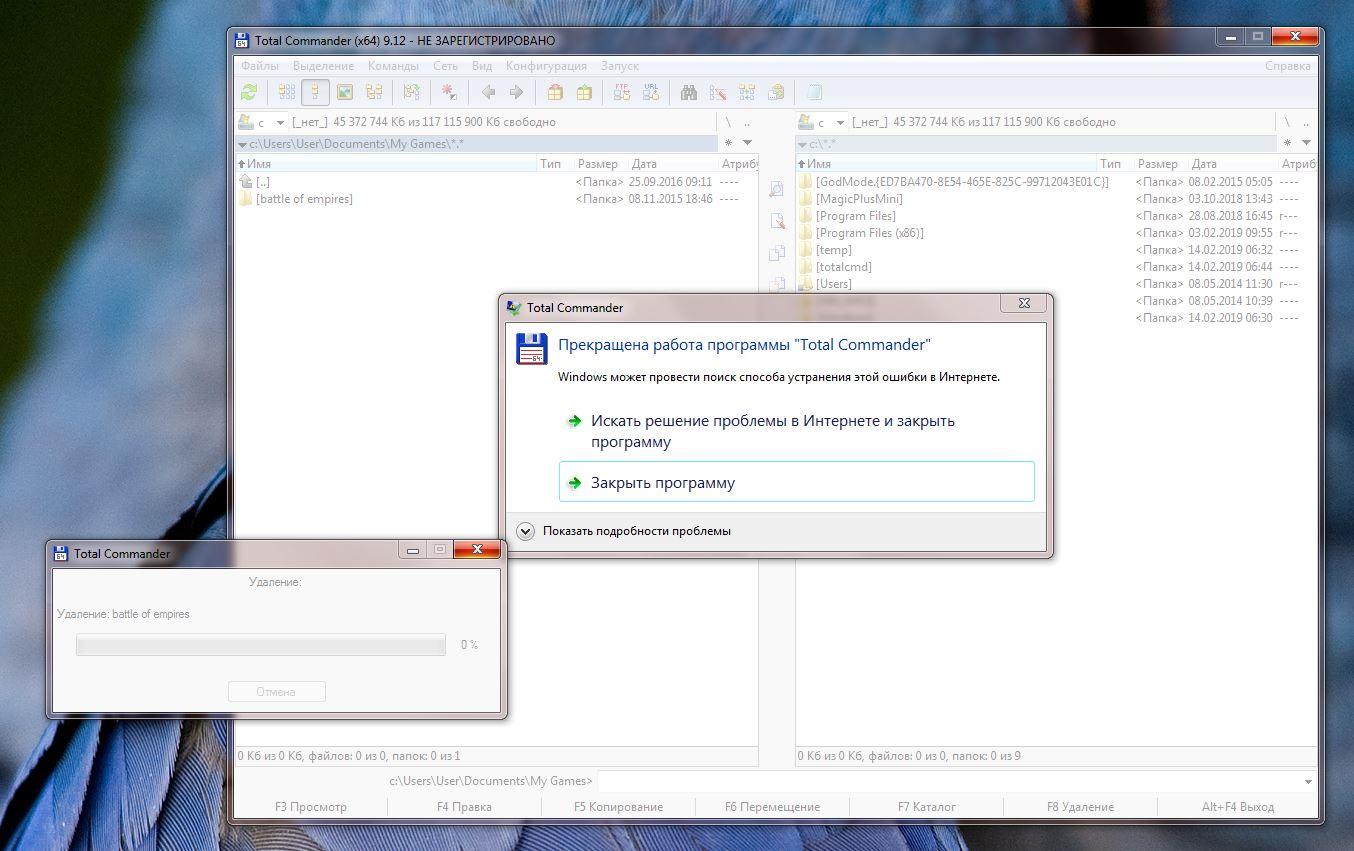
Task: Open the FTP connect toolbar icon
Action: coord(622,92)
